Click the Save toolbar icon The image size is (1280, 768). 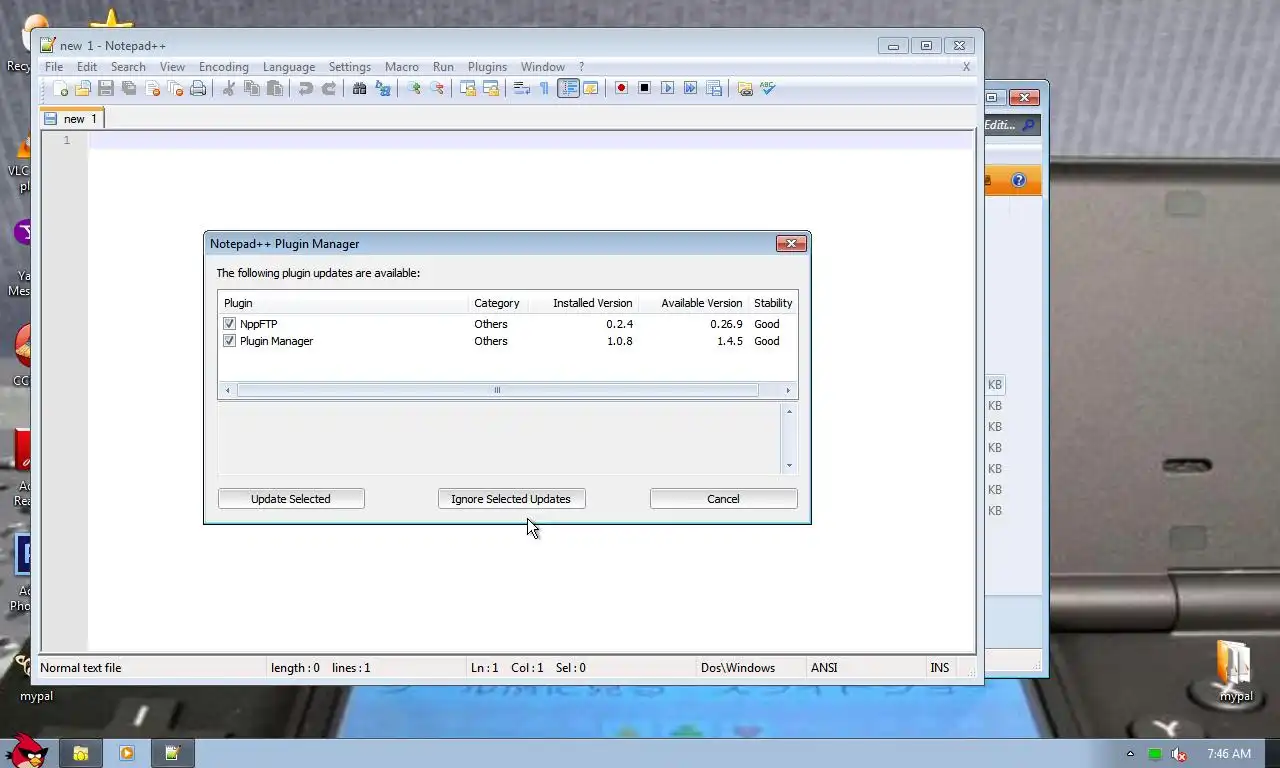click(106, 88)
